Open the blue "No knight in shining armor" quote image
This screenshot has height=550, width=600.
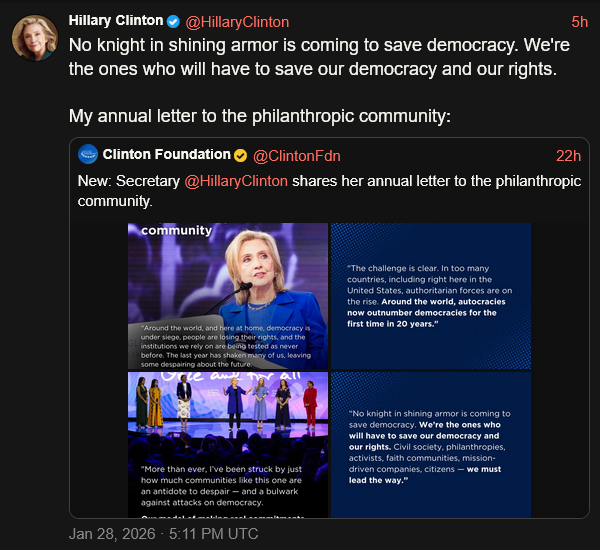pyautogui.click(x=430, y=445)
